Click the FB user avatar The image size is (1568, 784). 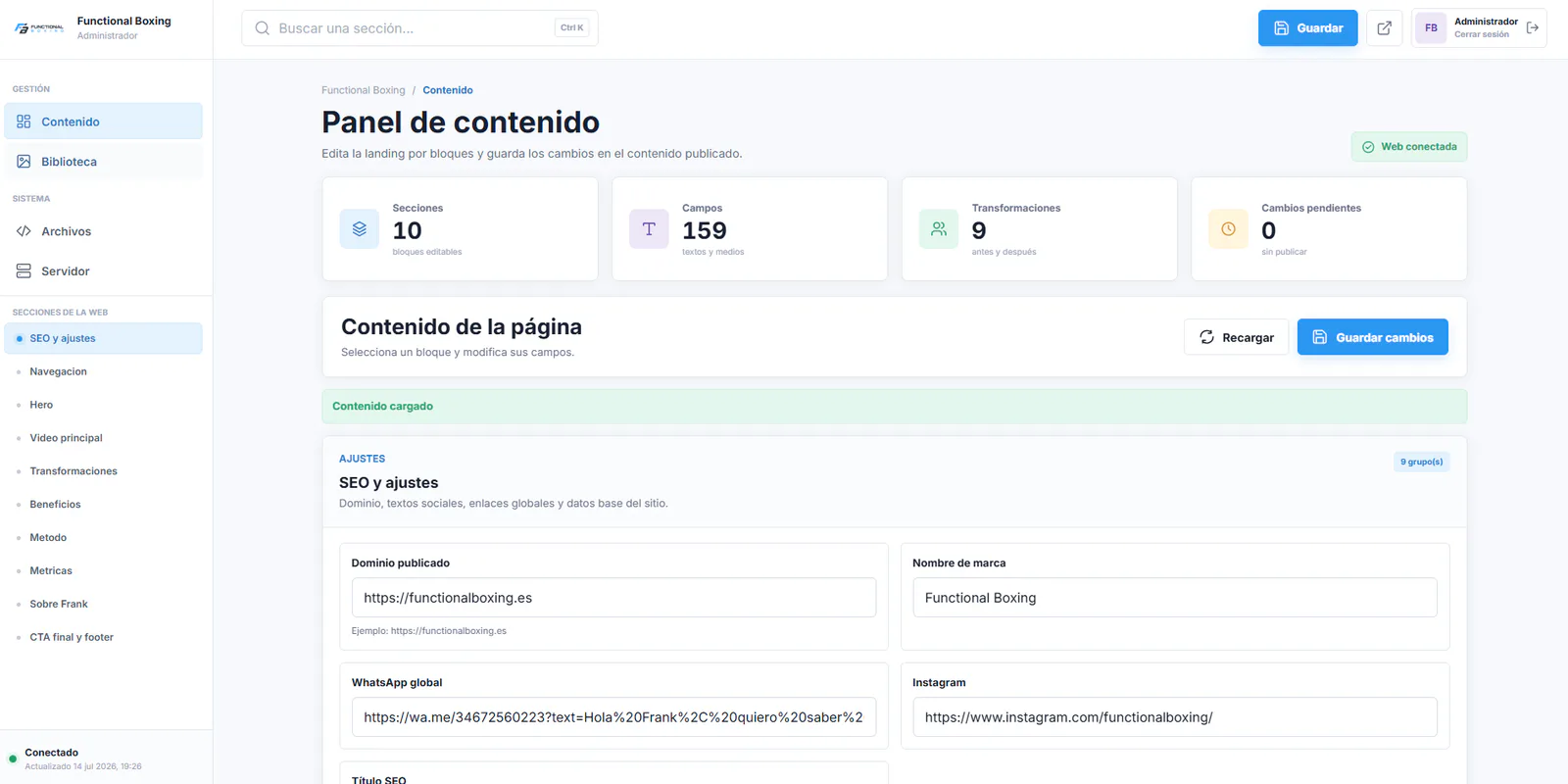tap(1431, 28)
